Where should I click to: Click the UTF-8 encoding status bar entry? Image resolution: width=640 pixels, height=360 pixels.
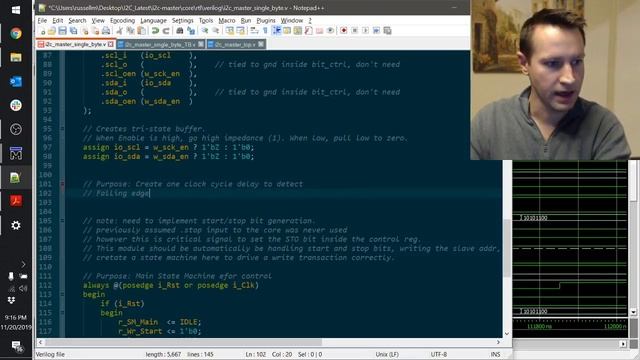pos(439,354)
